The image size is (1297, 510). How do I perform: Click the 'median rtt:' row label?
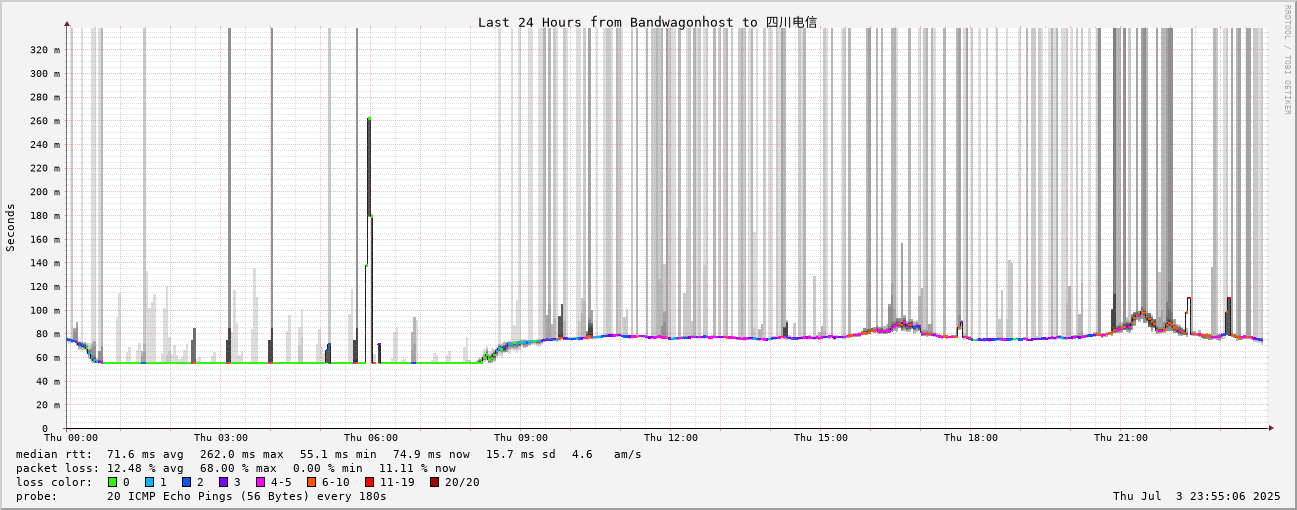(x=54, y=454)
